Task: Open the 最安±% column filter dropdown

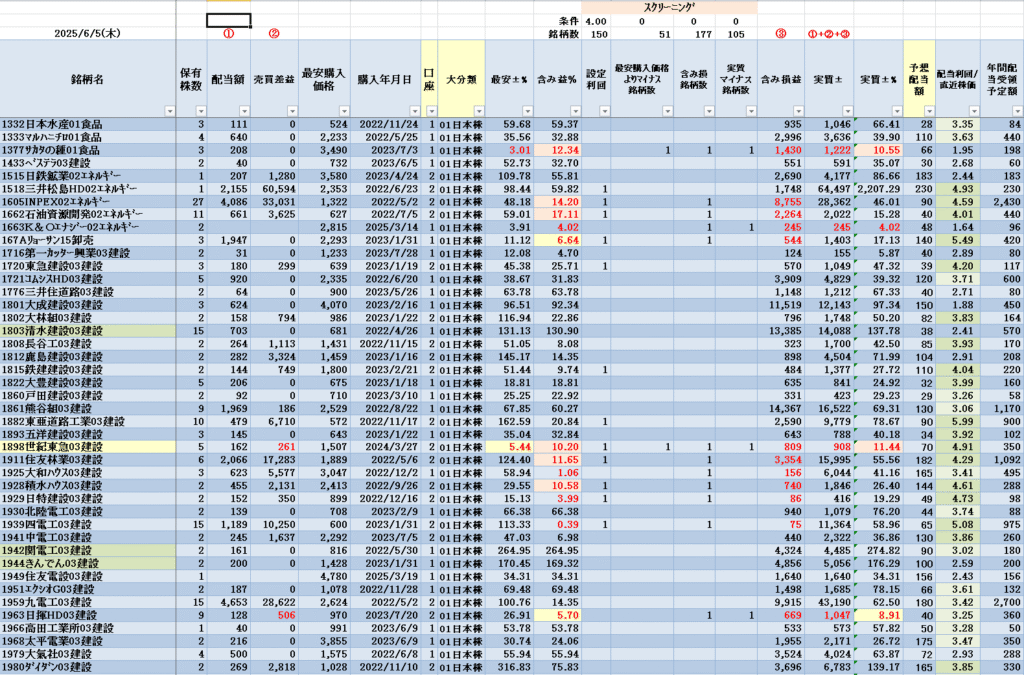Action: point(528,111)
